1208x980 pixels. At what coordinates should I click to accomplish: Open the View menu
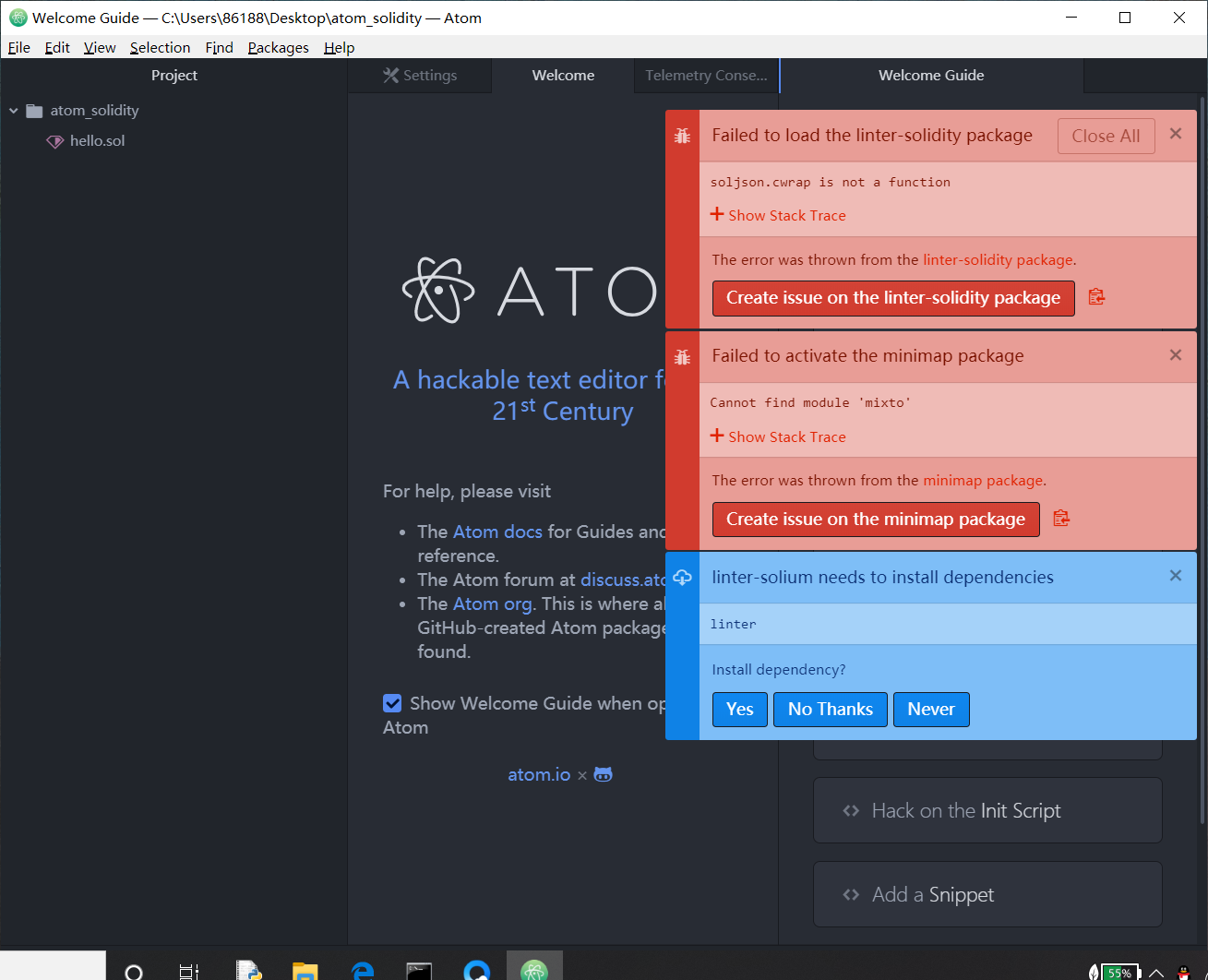pos(100,48)
